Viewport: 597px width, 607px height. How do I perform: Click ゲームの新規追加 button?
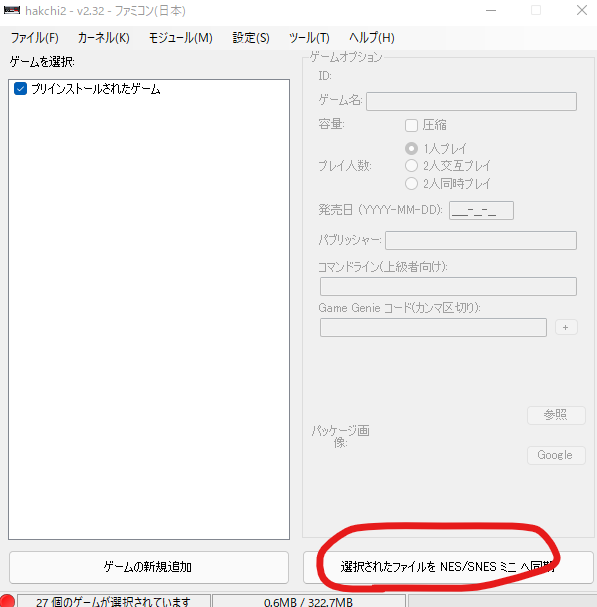(x=149, y=567)
